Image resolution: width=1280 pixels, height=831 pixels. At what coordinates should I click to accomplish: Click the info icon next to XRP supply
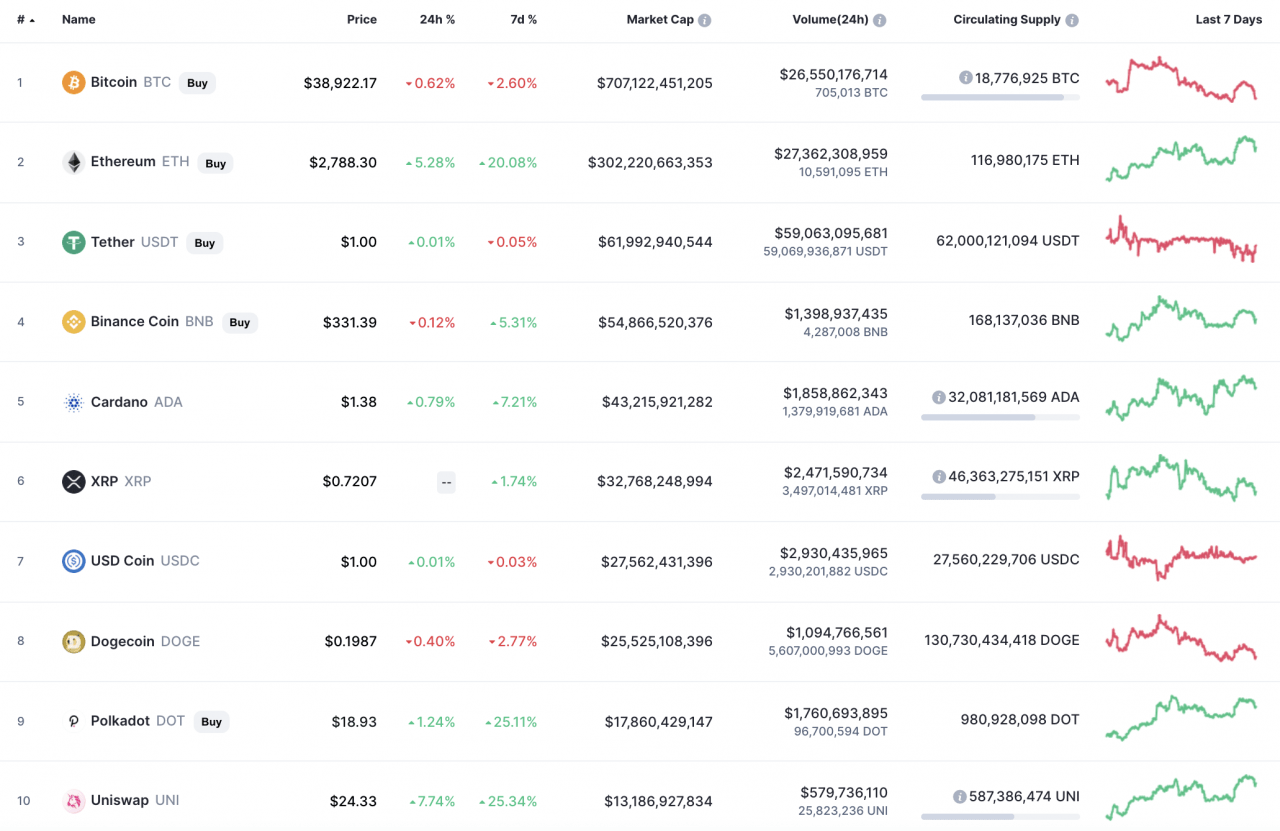pyautogui.click(x=938, y=476)
